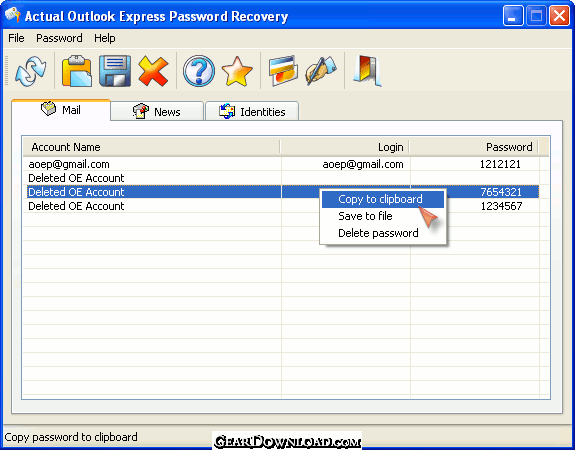This screenshot has width=575, height=450.
Task: Open the File menu
Action: pyautogui.click(x=16, y=38)
